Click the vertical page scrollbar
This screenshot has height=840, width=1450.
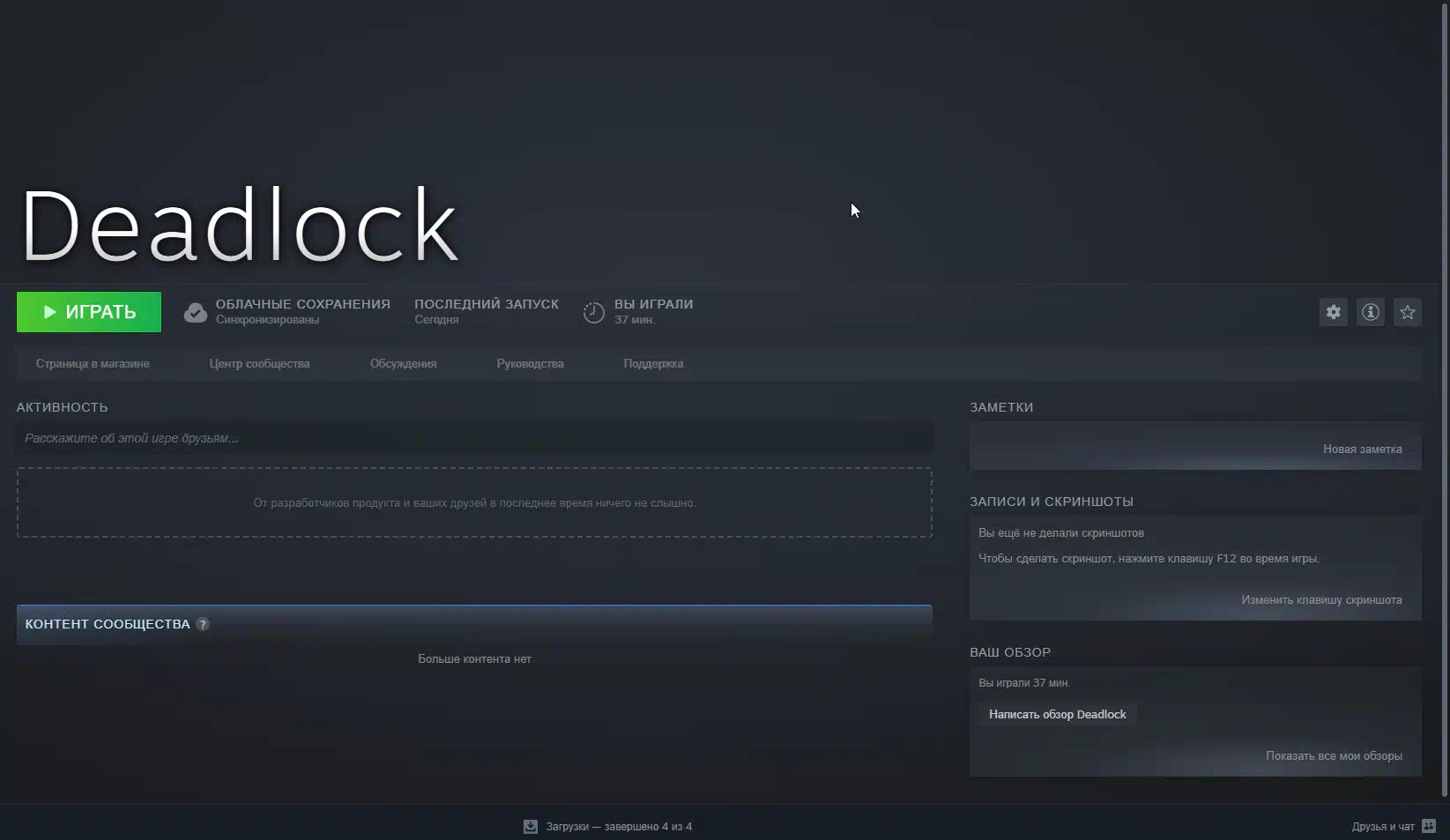tap(1445, 401)
